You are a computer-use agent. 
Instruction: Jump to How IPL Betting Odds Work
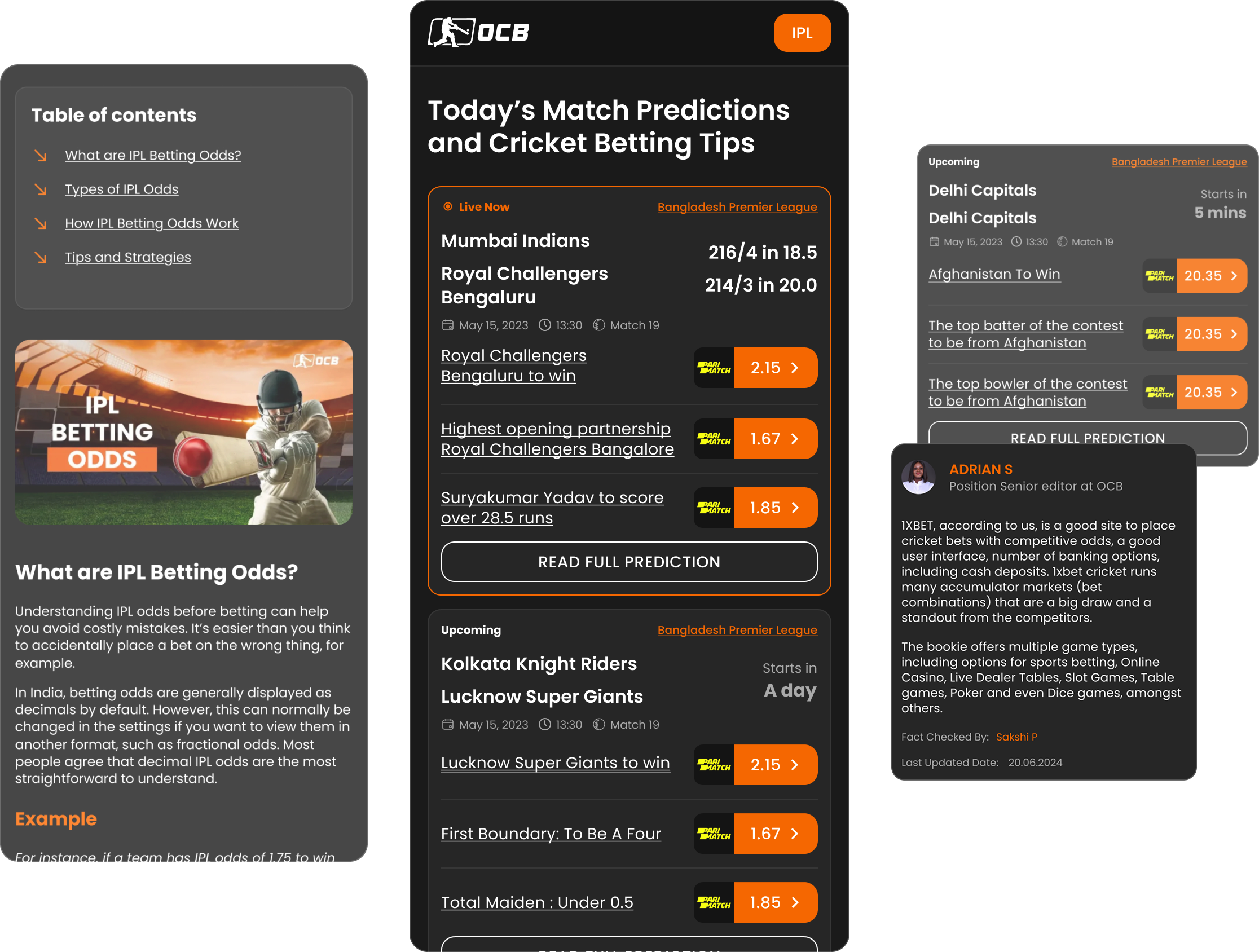(x=151, y=223)
